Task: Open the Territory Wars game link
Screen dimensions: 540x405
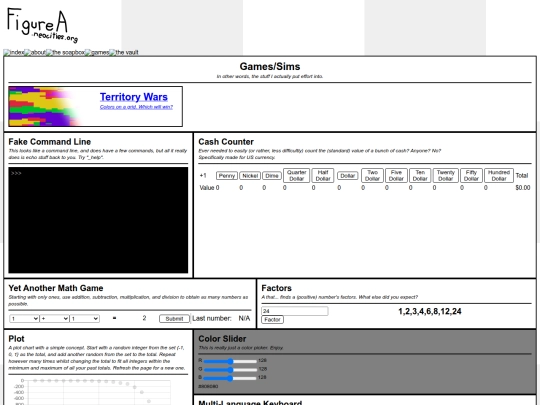Action: pyautogui.click(x=134, y=97)
